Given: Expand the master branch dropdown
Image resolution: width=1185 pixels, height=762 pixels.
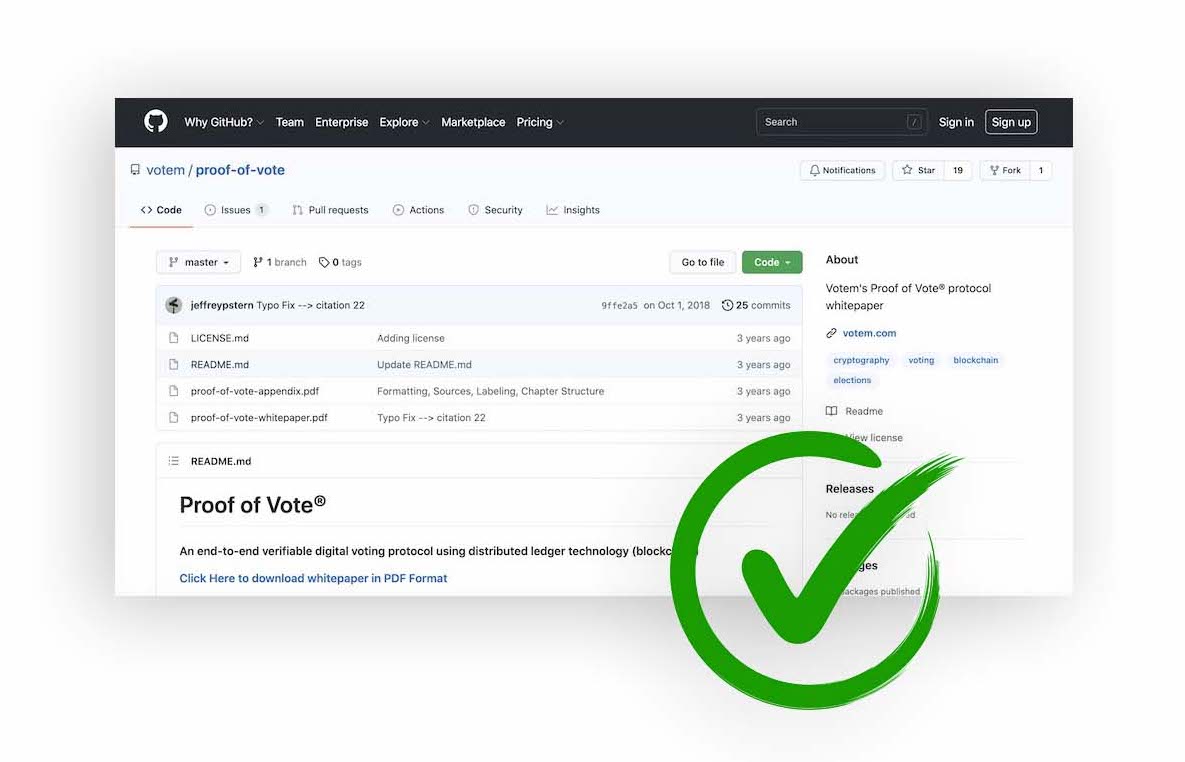Looking at the screenshot, I should 198,262.
